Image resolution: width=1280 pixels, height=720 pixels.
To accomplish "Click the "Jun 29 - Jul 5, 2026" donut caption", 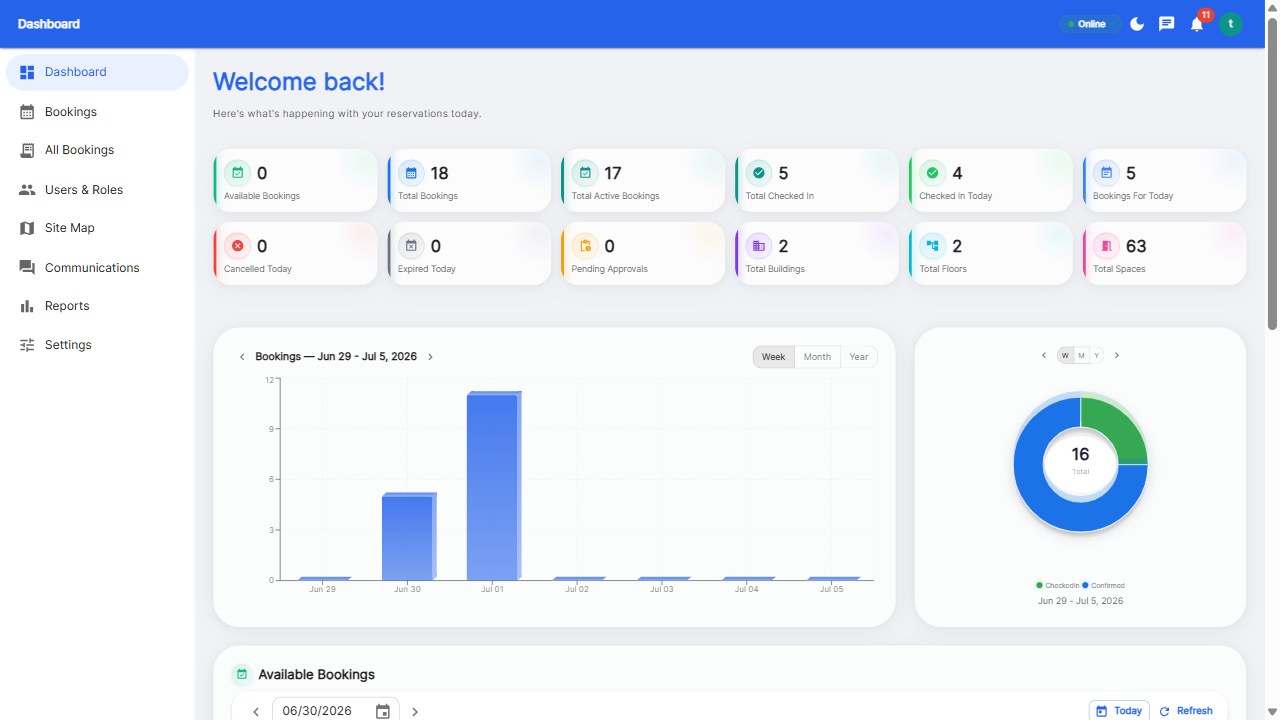I will pyautogui.click(x=1080, y=601).
